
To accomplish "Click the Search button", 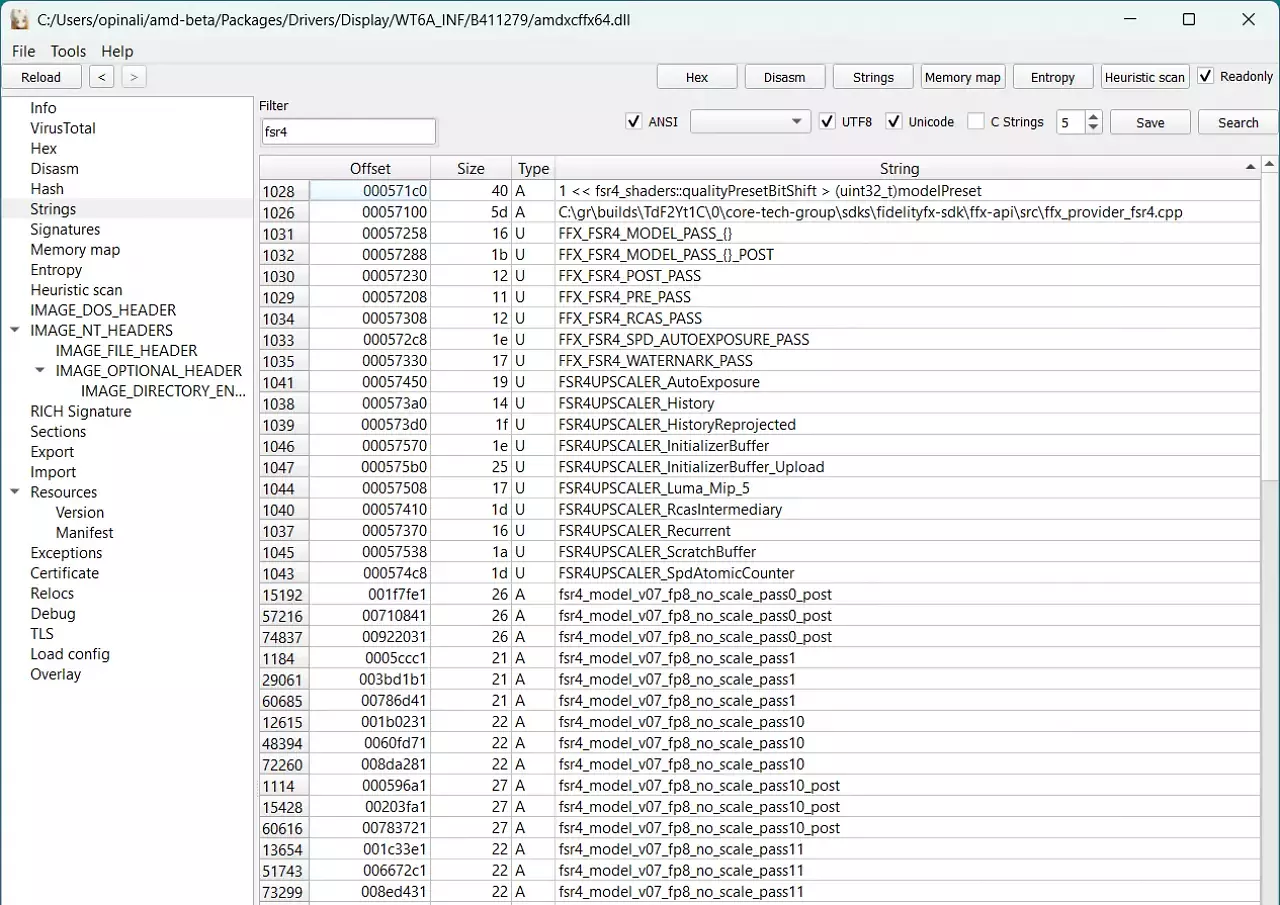I will click(1238, 122).
